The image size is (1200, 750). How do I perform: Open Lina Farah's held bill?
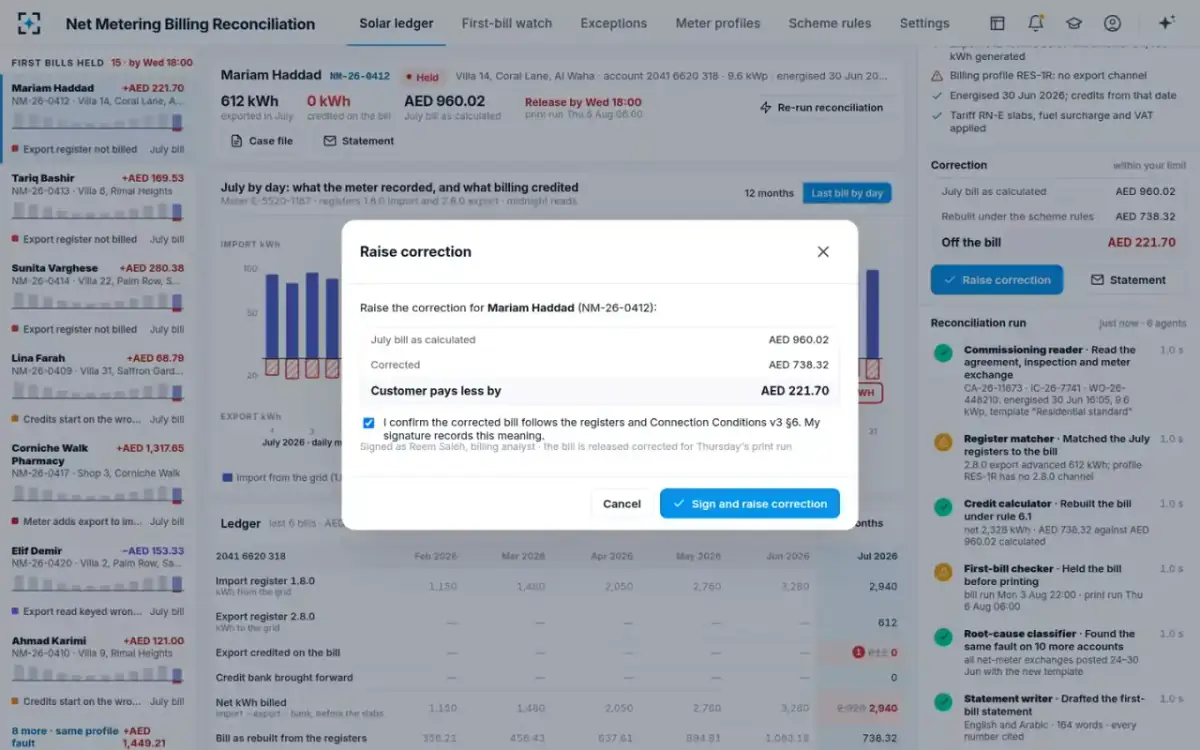coord(97,389)
